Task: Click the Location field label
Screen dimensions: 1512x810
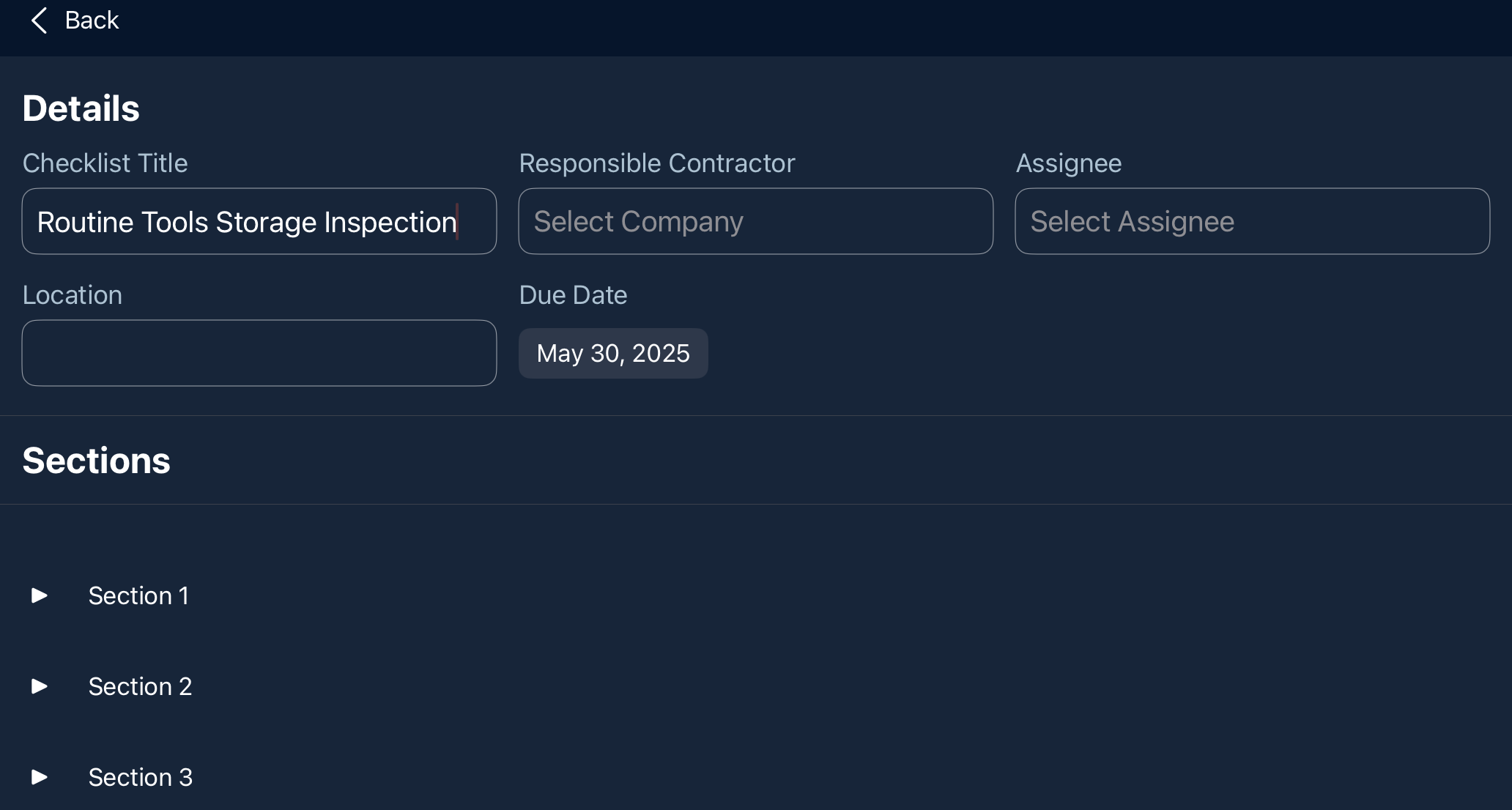Action: (x=72, y=294)
